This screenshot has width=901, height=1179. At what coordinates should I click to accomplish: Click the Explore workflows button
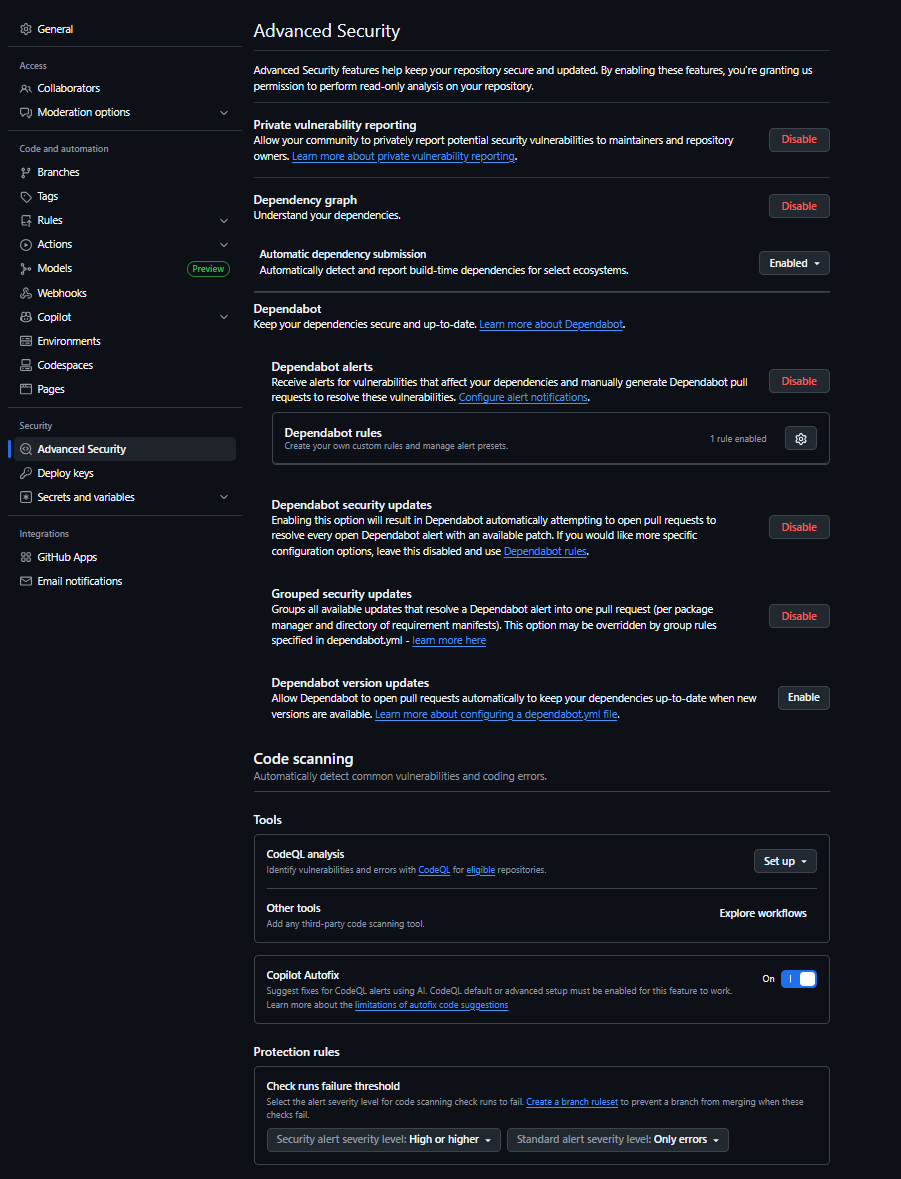pos(762,913)
